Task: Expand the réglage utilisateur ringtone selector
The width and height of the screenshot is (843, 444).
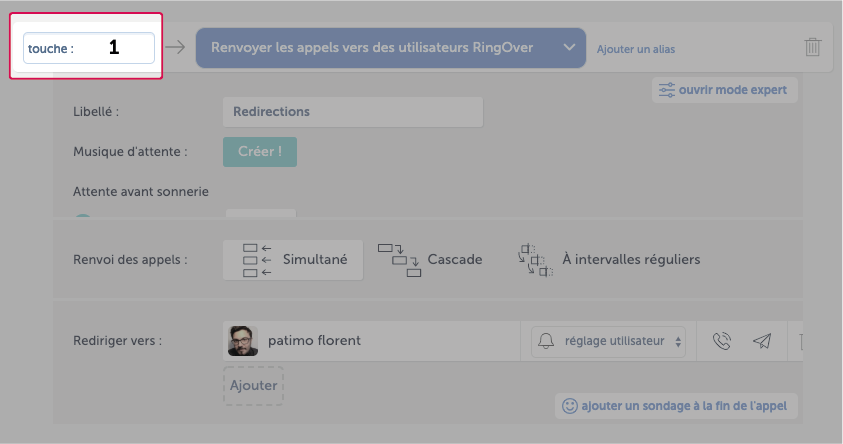Action: (x=608, y=341)
